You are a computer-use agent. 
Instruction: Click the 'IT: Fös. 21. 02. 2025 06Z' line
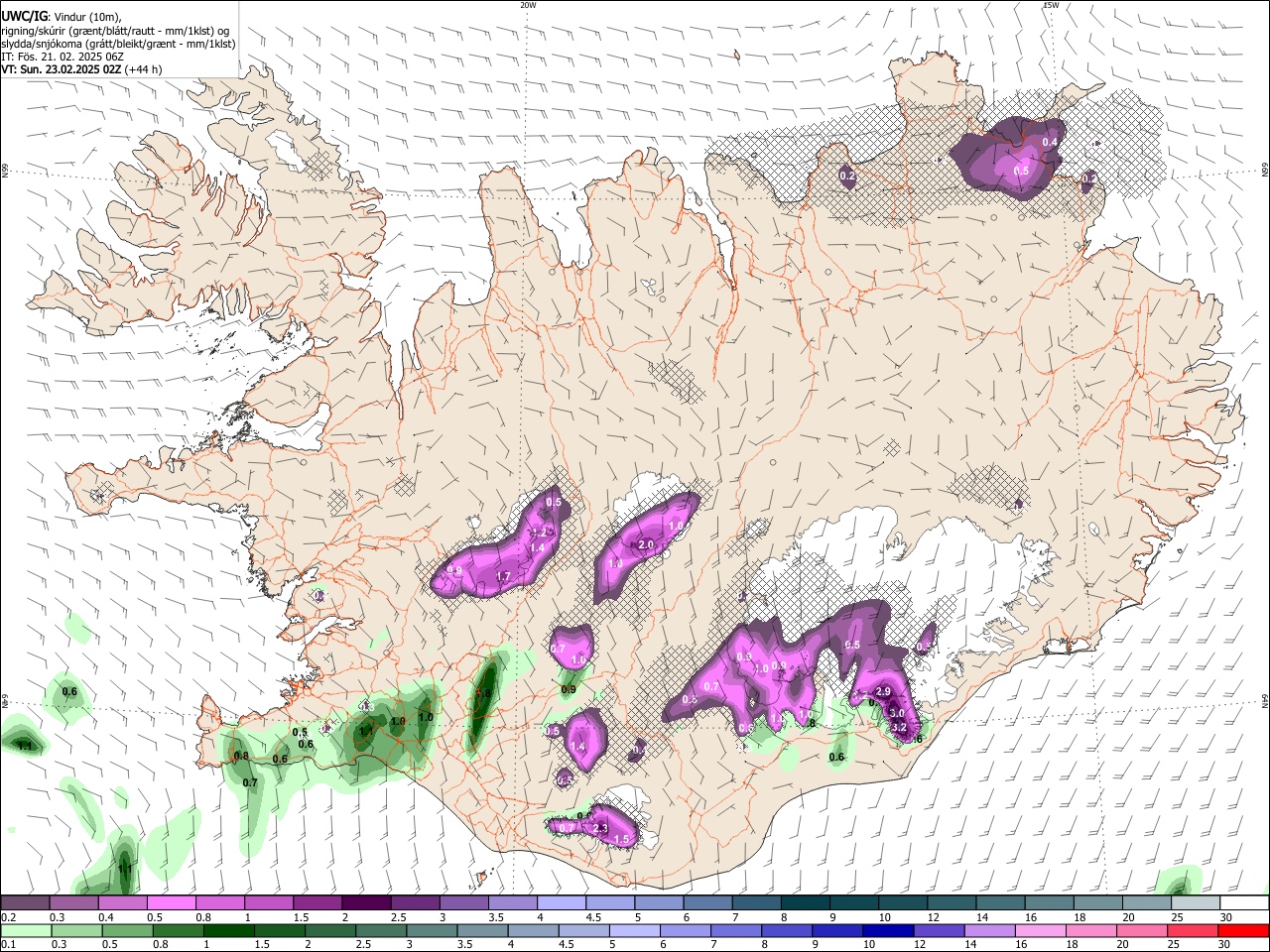(x=63, y=57)
